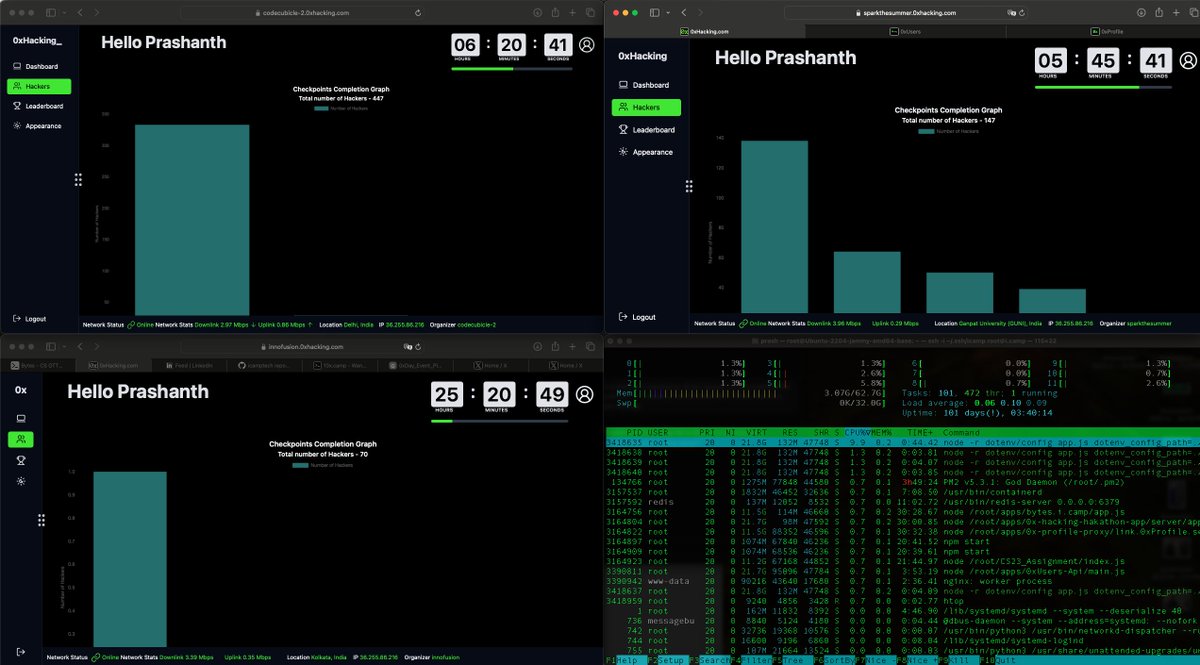Open profile avatar icon in codecubicle-2 window

tap(586, 45)
